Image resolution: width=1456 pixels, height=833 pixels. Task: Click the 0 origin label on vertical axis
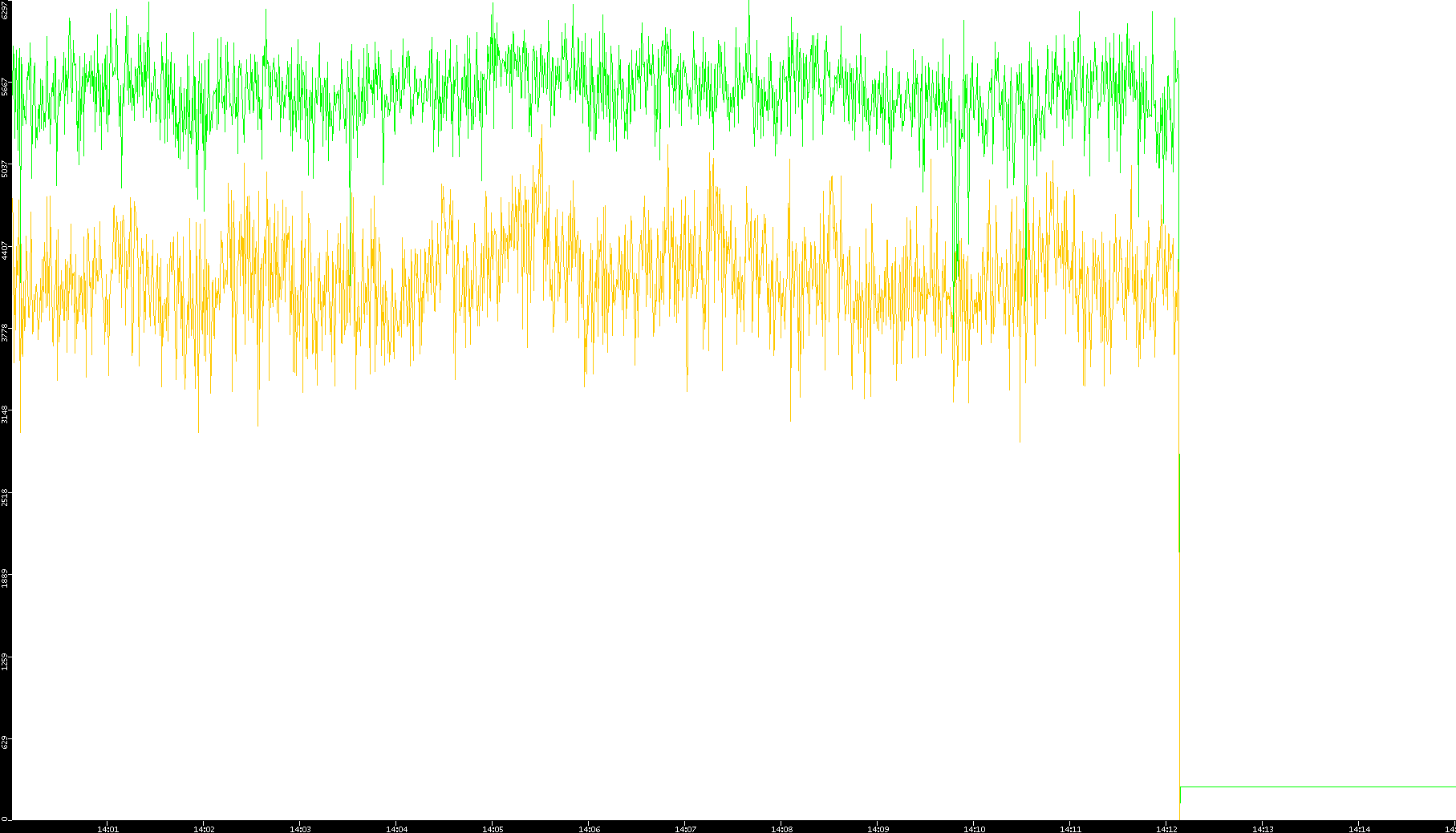coord(5,818)
